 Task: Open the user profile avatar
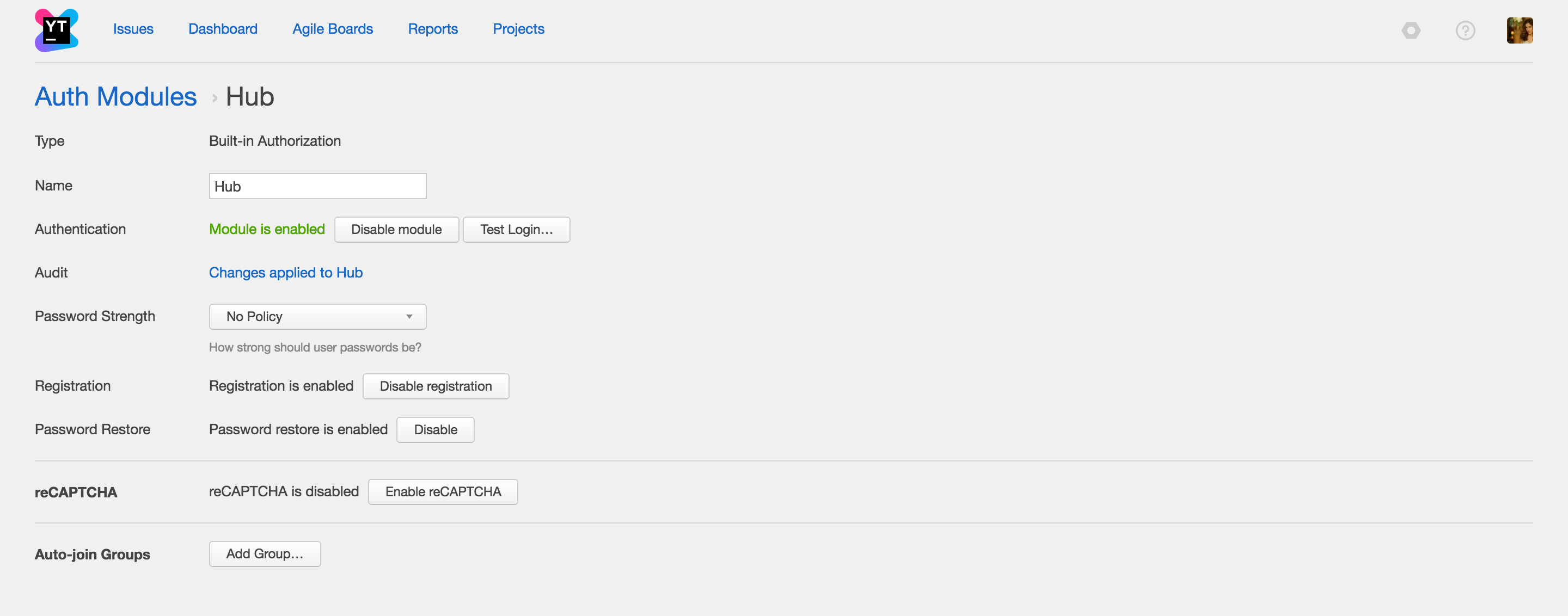(x=1520, y=30)
